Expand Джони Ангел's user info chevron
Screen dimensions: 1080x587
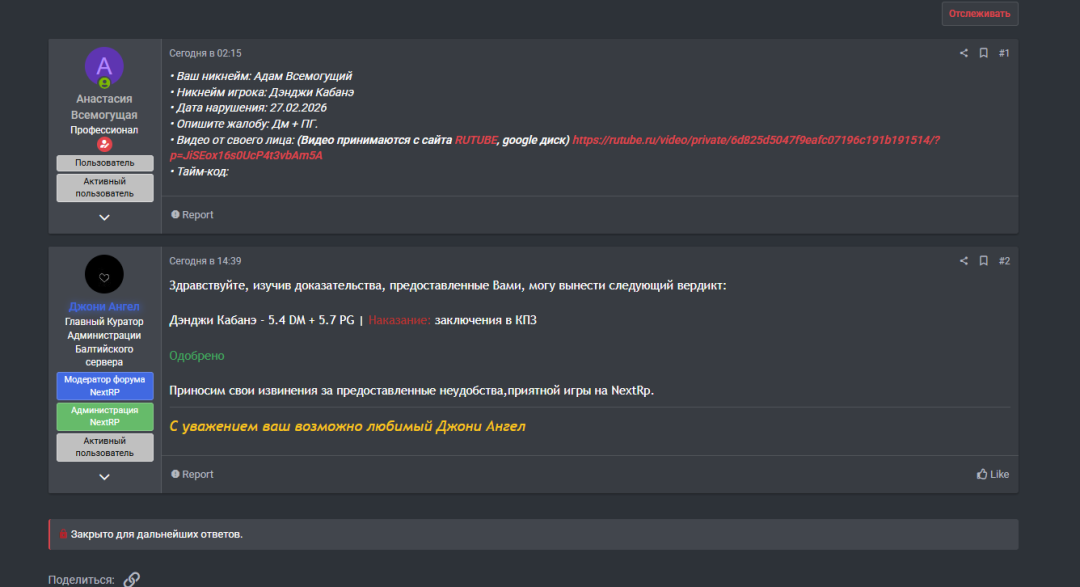click(x=105, y=477)
